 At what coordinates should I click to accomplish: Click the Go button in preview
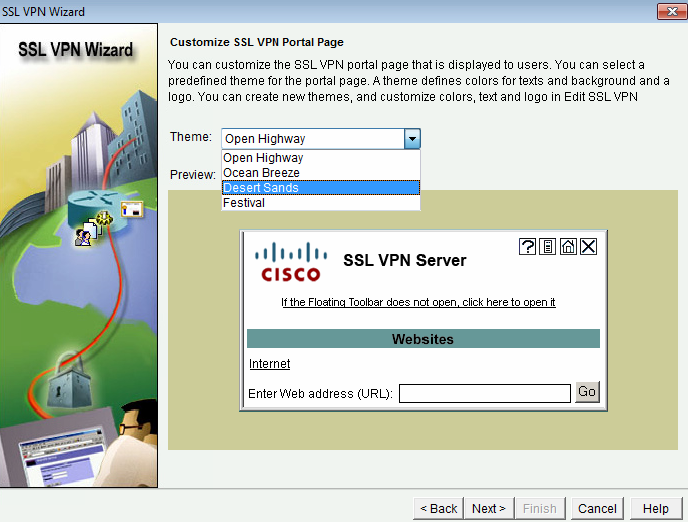[x=587, y=392]
